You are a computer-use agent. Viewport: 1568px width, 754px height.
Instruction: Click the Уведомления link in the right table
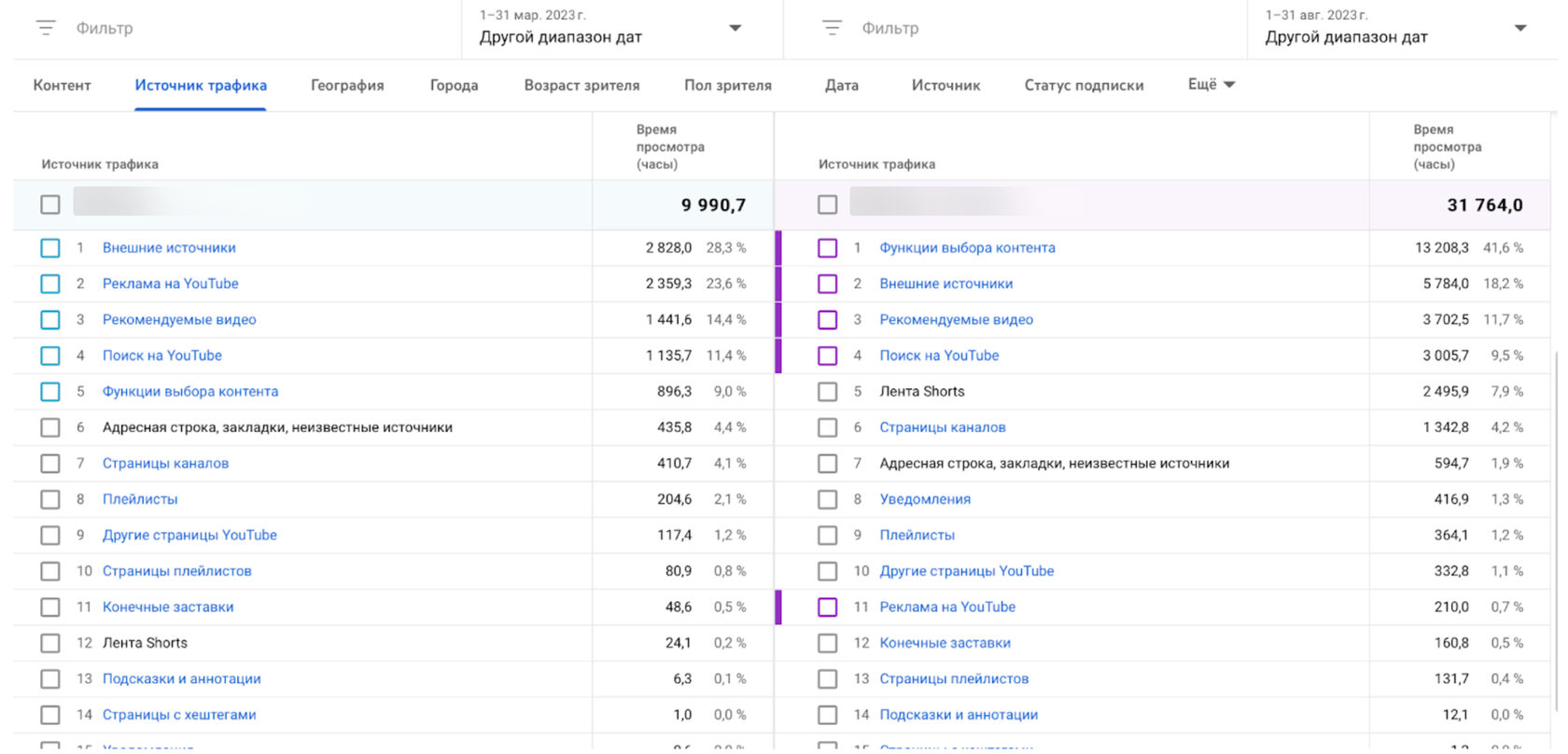(925, 499)
